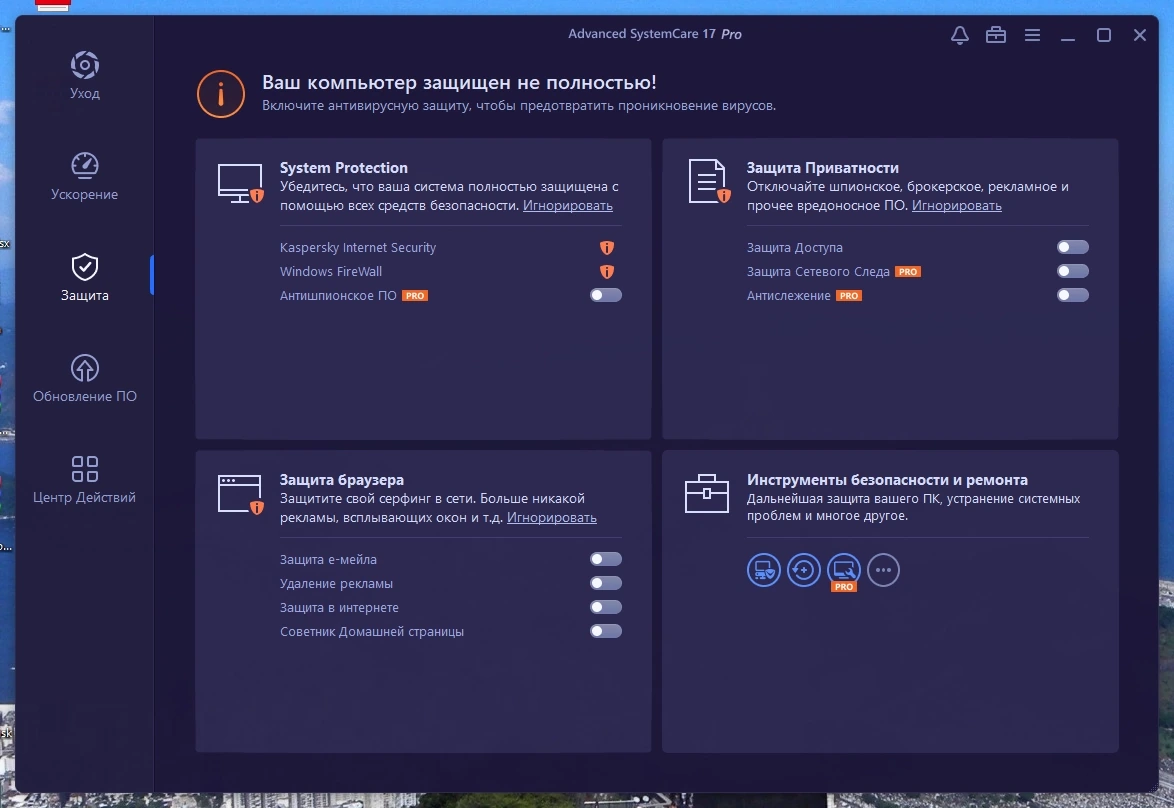Screen dimensions: 1174x808
Task: Click Защита Доступа label
Action: 794,247
